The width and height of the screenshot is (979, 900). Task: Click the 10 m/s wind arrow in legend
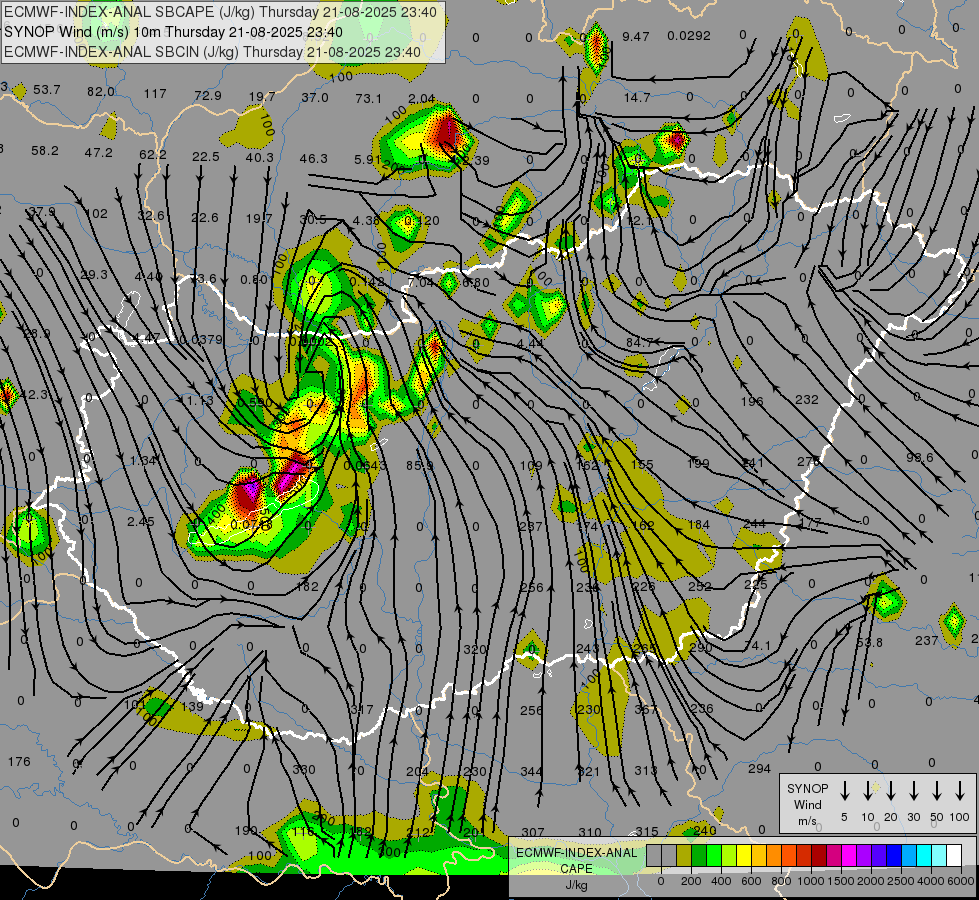click(x=868, y=790)
